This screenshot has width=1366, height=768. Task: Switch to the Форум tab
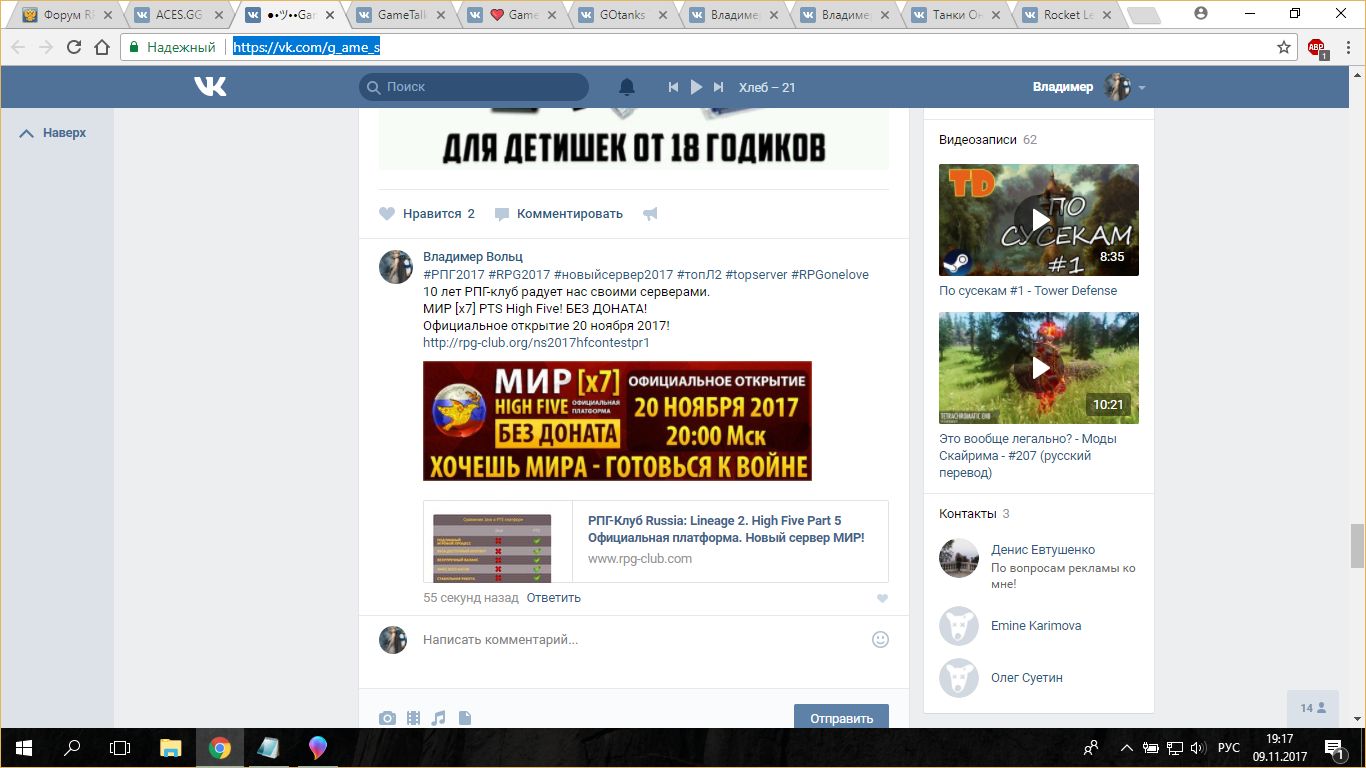pyautogui.click(x=68, y=15)
